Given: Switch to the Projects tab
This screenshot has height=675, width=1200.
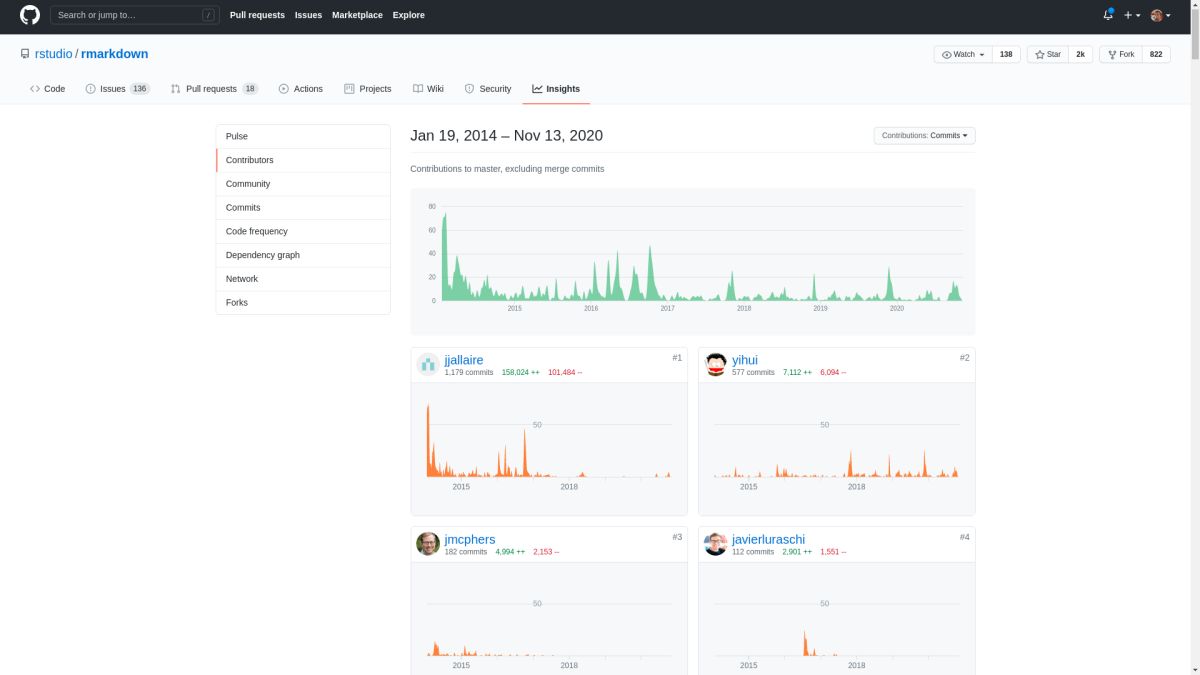Looking at the screenshot, I should [367, 89].
